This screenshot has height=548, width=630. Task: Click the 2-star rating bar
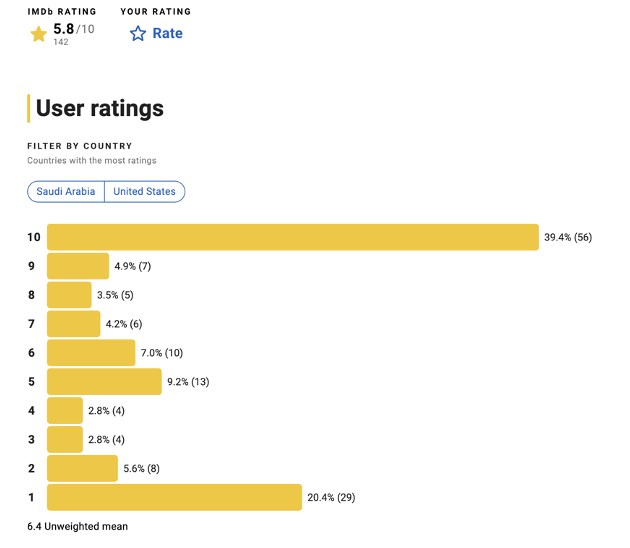click(x=82, y=469)
